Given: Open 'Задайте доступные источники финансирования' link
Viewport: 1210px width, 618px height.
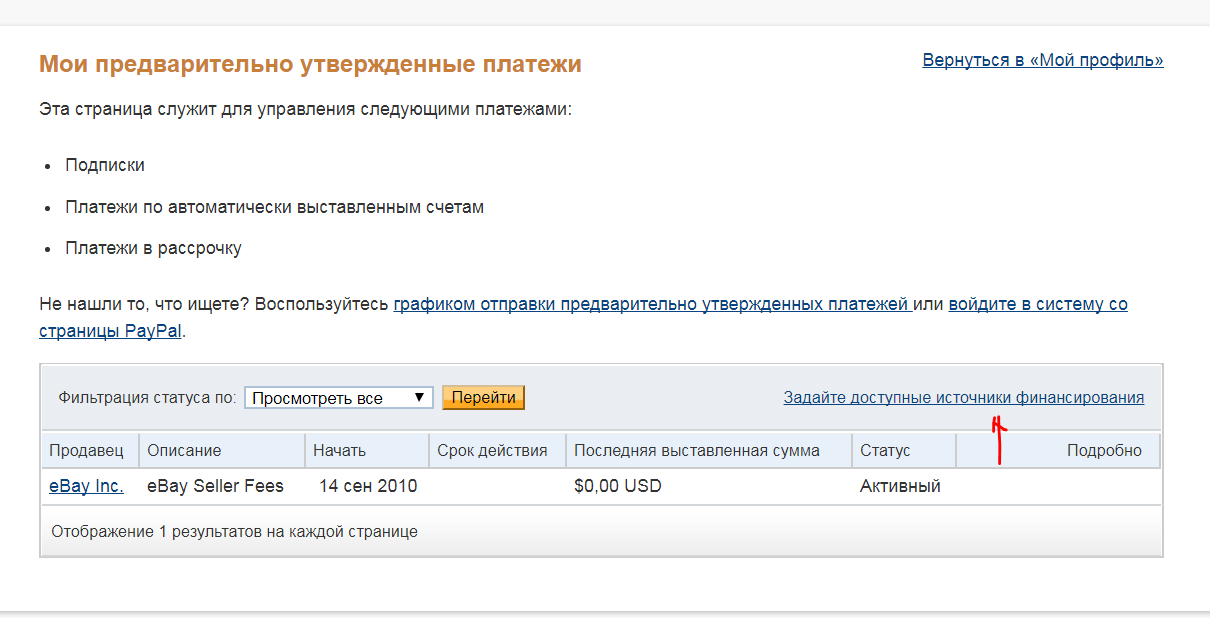Looking at the screenshot, I should coord(963,398).
